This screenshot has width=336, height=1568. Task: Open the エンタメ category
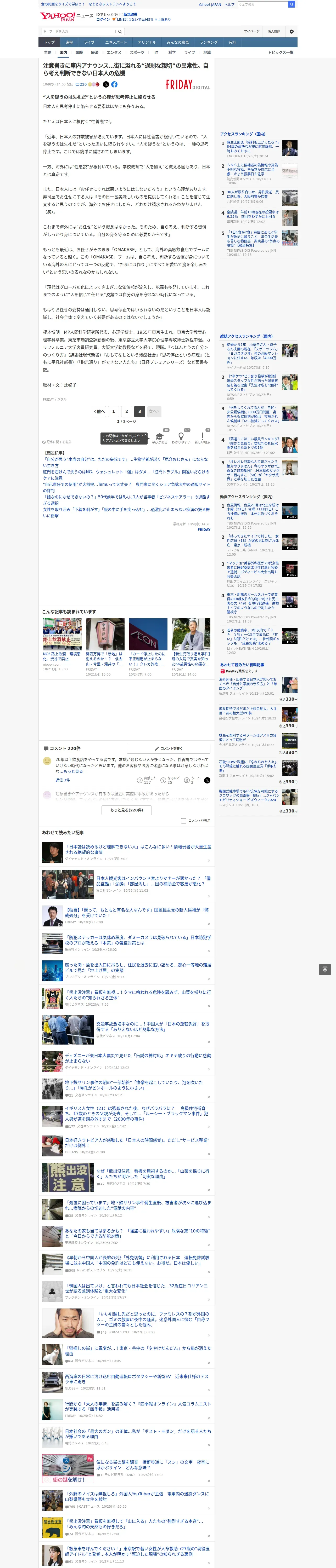114,52
